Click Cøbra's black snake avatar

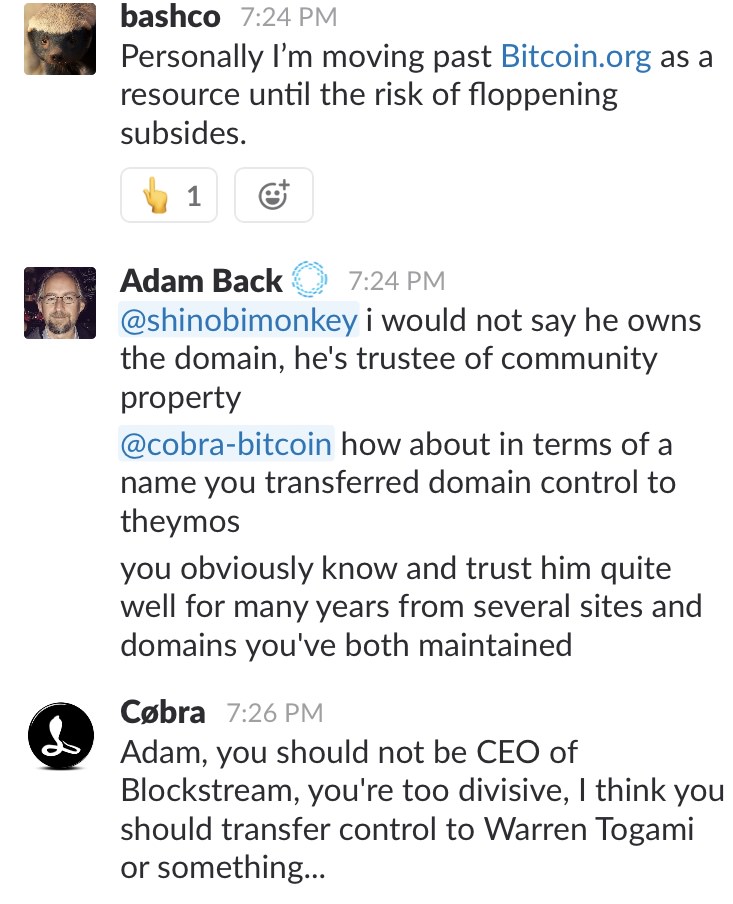coord(61,735)
